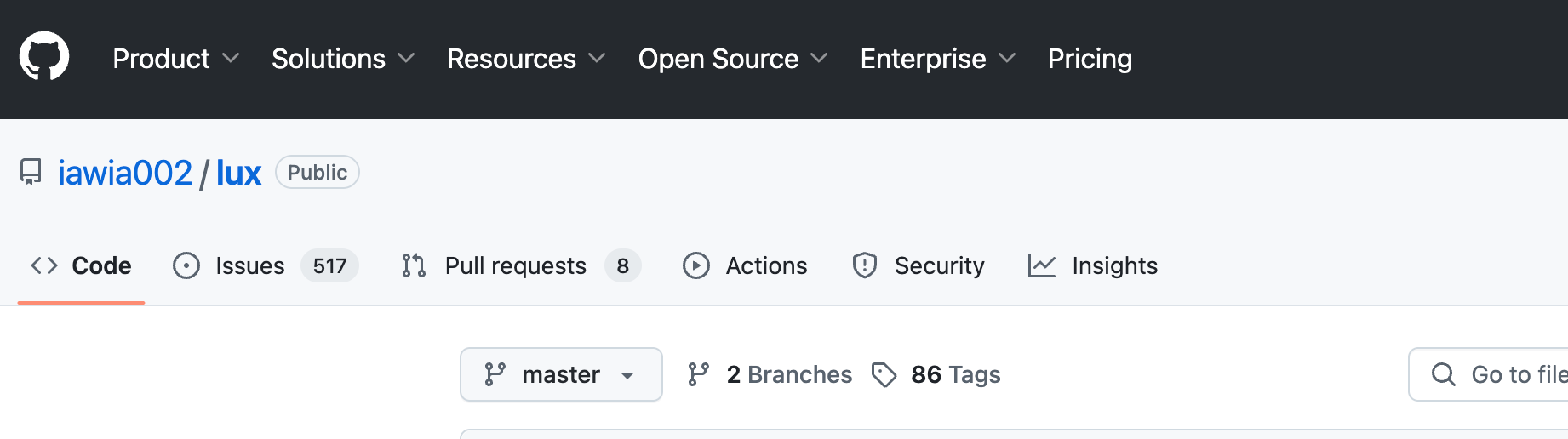Click the Pull requests merge icon
The height and width of the screenshot is (439, 1568).
tap(414, 266)
